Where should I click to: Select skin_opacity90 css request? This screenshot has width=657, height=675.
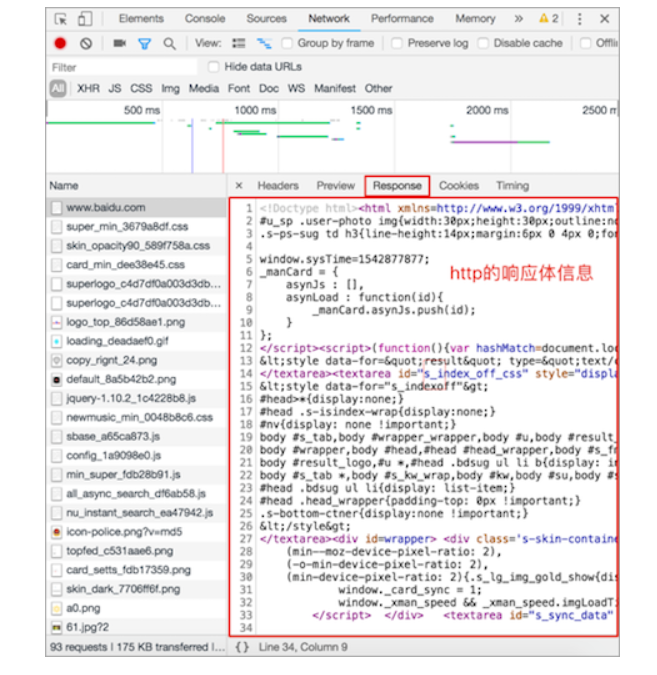tap(136, 246)
